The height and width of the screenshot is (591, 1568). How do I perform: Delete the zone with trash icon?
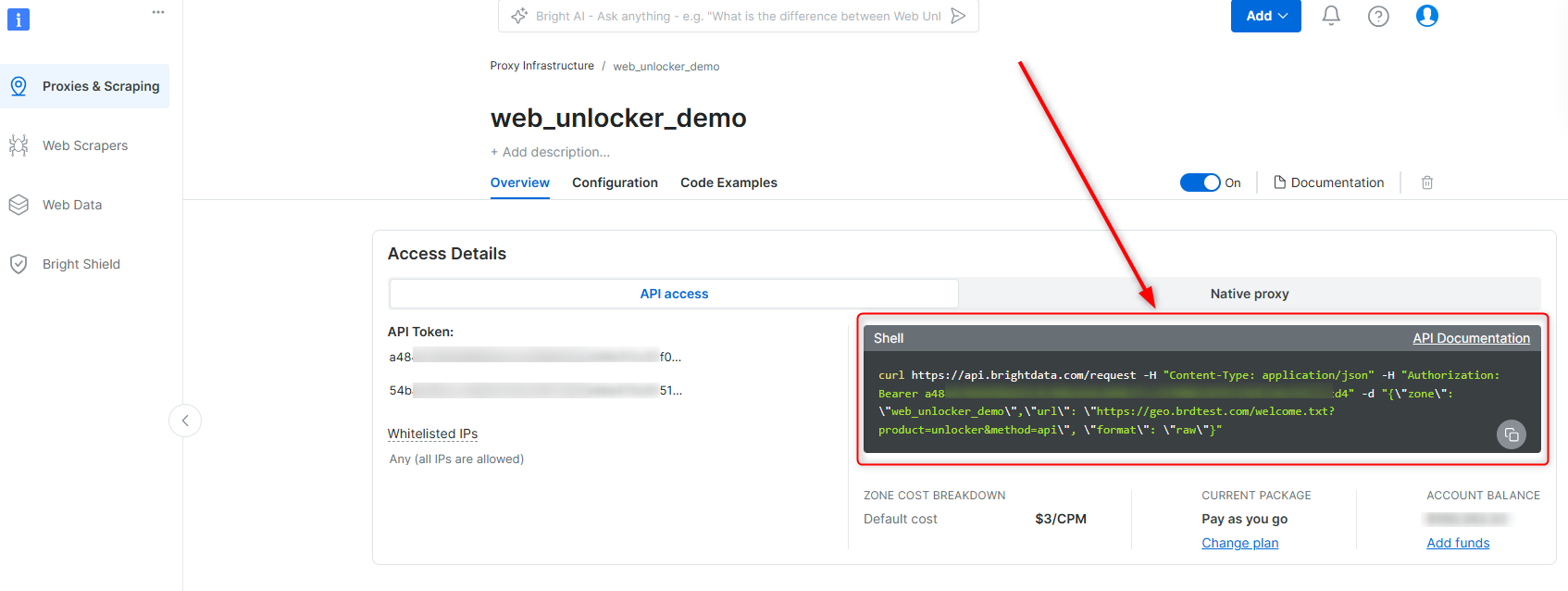(1427, 182)
